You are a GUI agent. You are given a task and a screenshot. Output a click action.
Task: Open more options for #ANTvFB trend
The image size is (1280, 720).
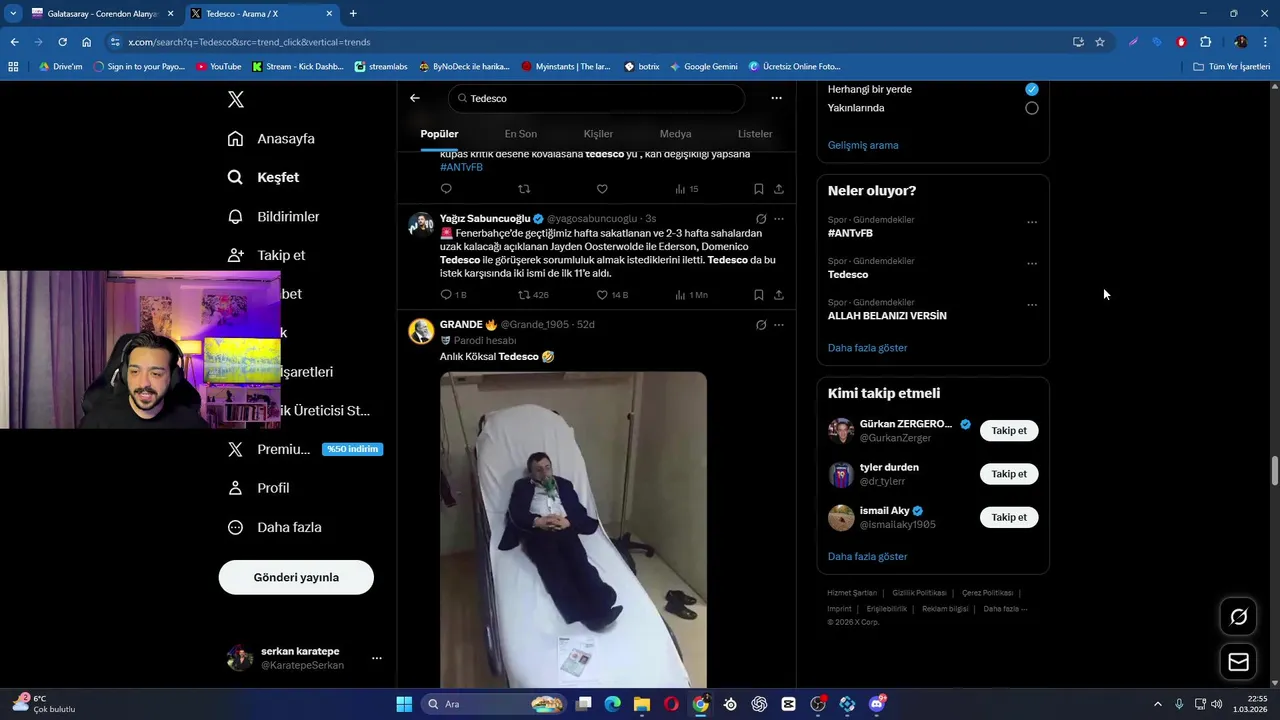pos(1032,222)
